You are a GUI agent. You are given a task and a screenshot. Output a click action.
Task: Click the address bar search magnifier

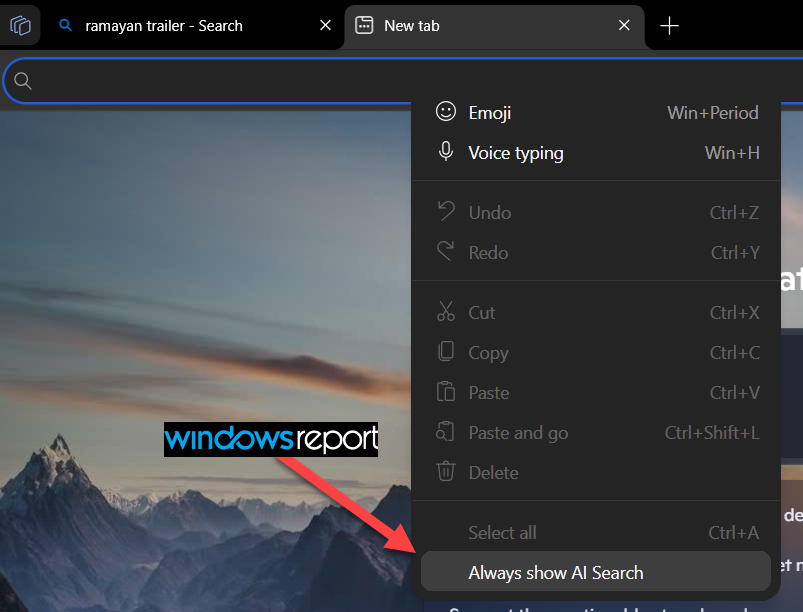coord(23,81)
